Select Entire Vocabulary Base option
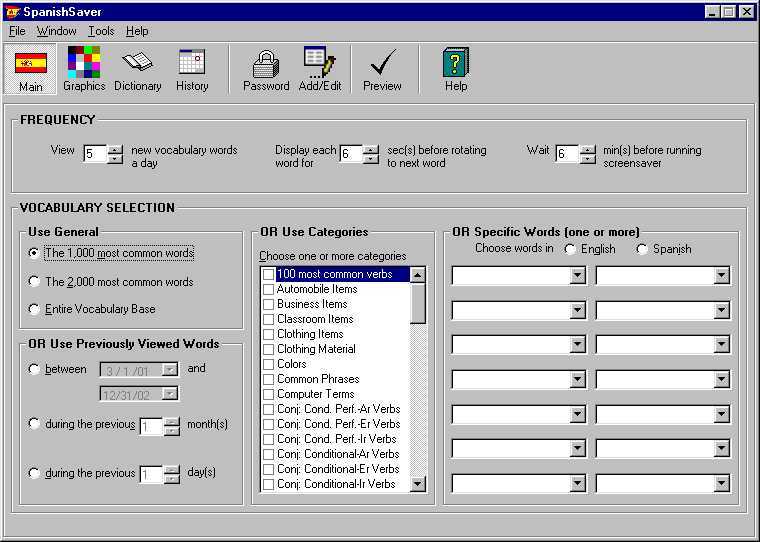This screenshot has height=542, width=760. coord(33,309)
